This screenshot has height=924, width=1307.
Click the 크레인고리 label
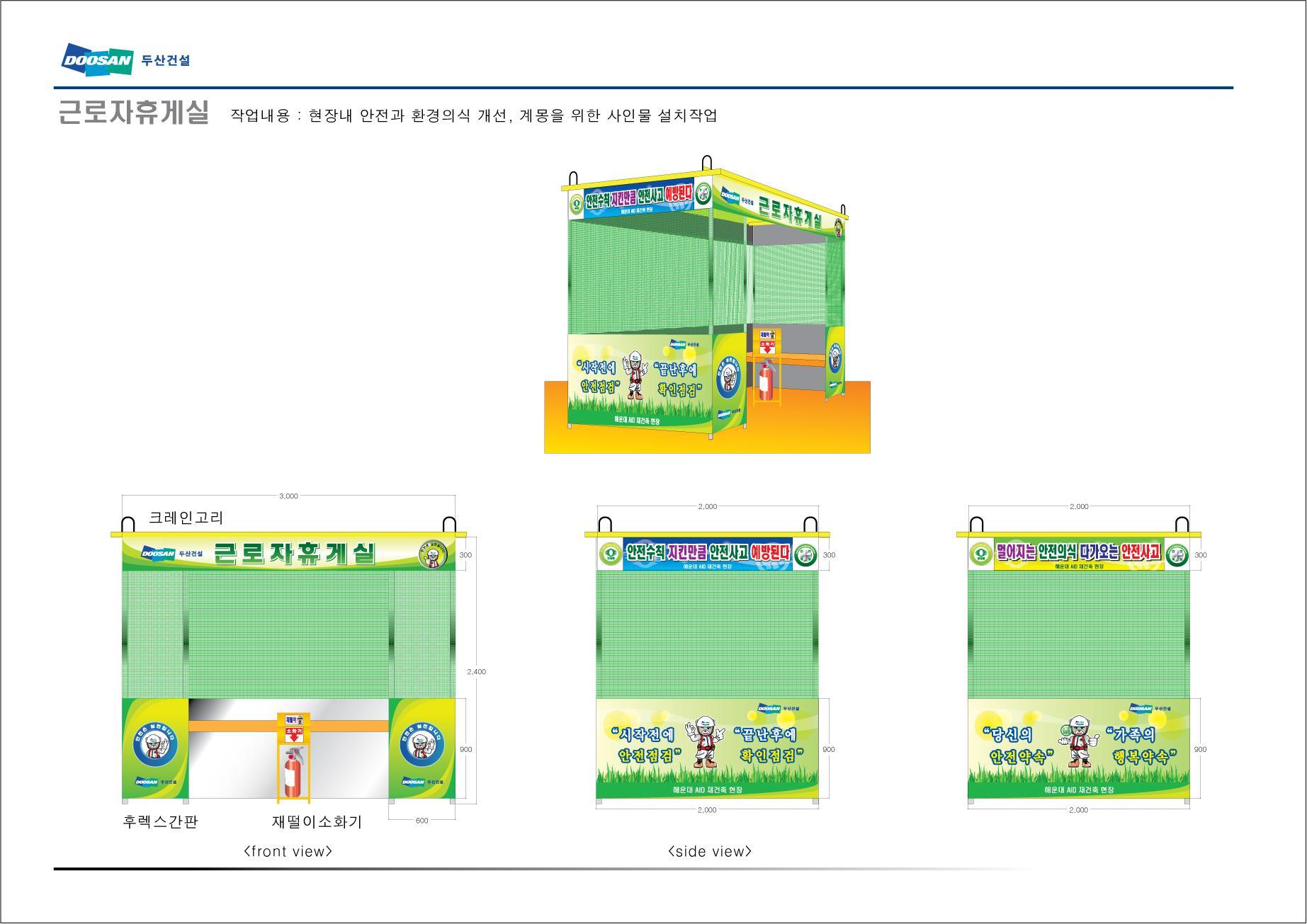[x=186, y=518]
